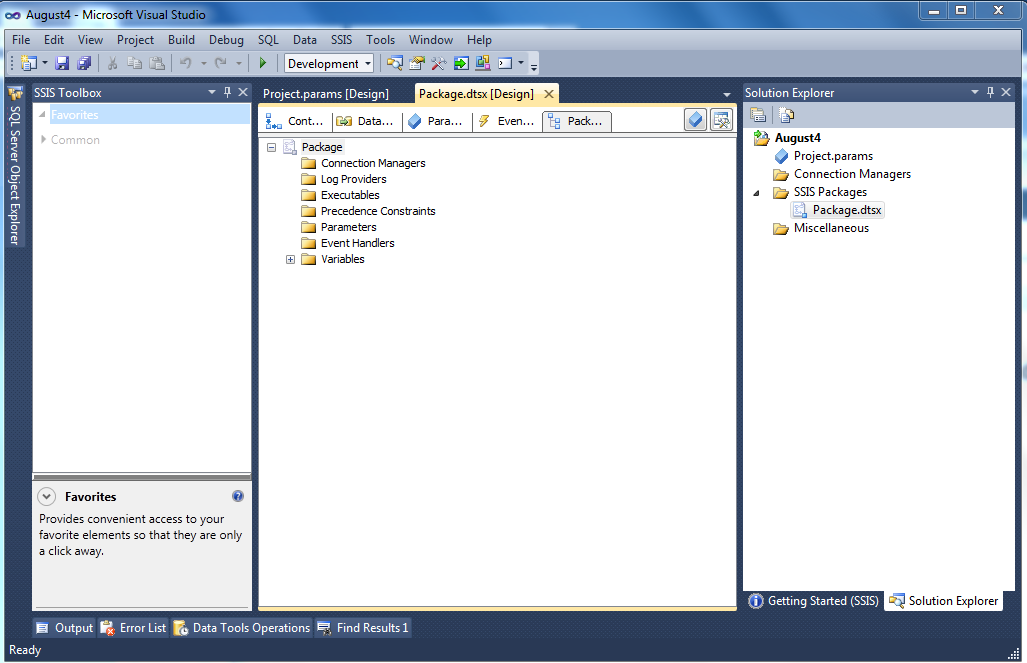Open the toolbar options overflow arrow
Viewport: 1027px width, 663px height.
point(534,65)
